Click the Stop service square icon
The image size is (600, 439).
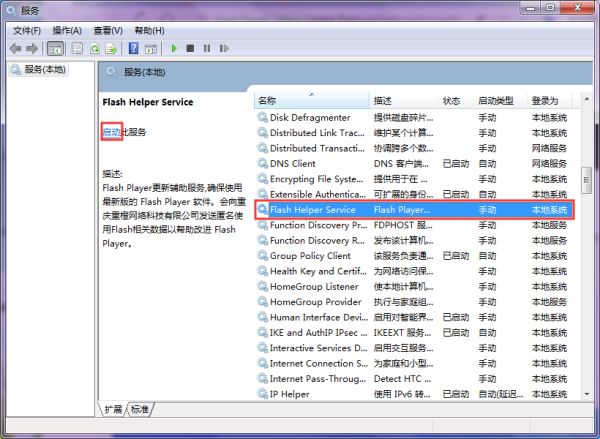(x=190, y=48)
